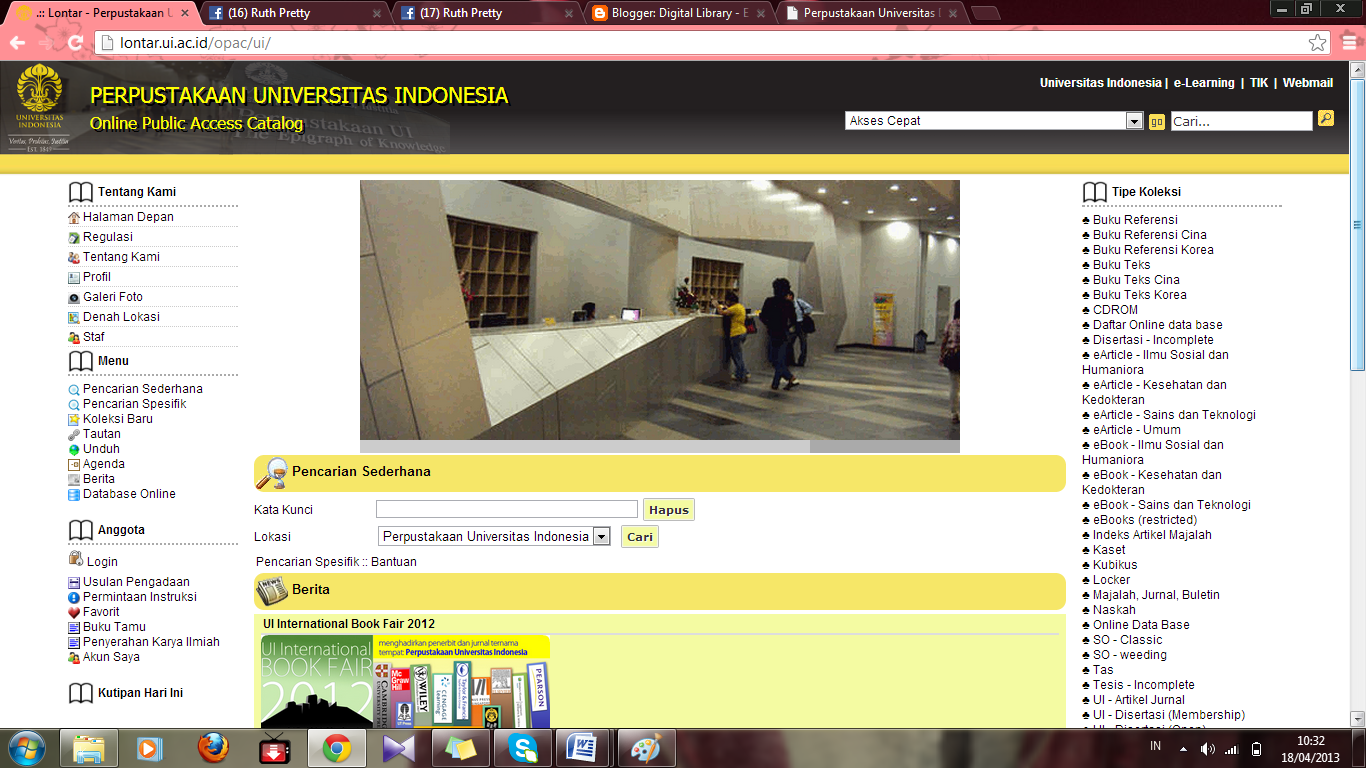Open the Akses Cepat dropdown
1366x768 pixels.
click(1134, 120)
